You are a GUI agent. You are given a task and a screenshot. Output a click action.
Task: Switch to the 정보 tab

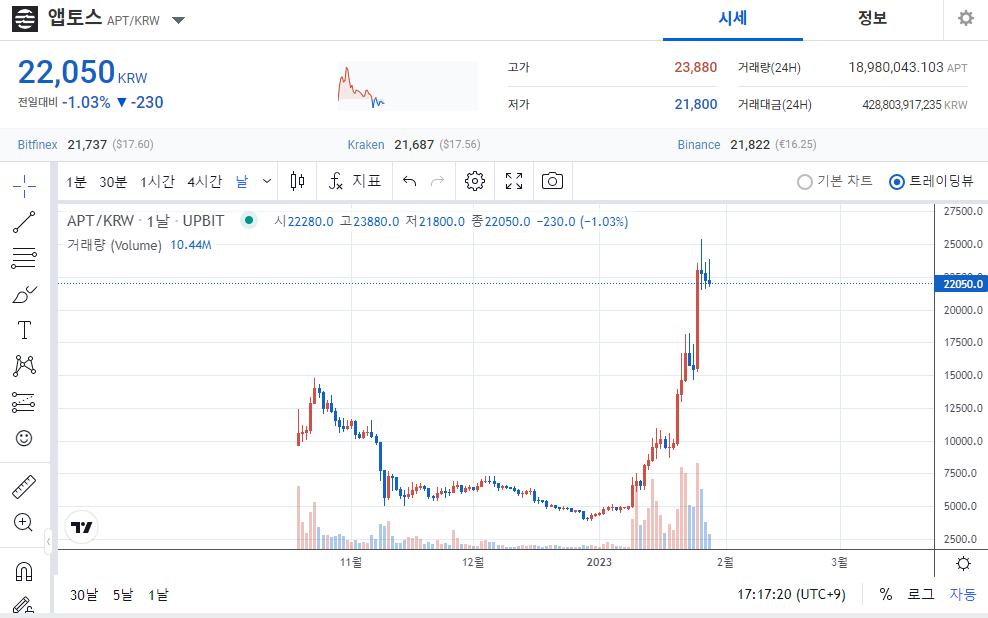(x=873, y=19)
